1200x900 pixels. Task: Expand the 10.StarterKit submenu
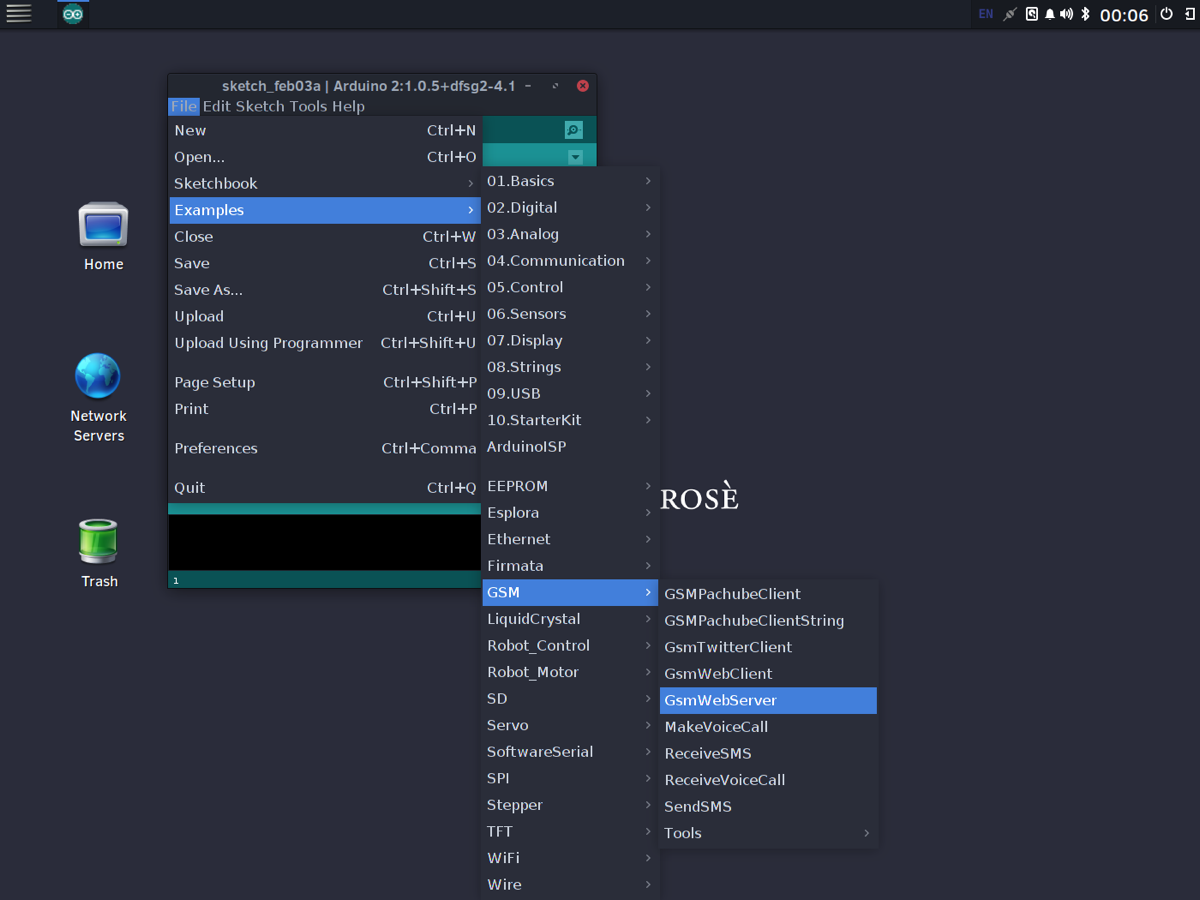(570, 420)
